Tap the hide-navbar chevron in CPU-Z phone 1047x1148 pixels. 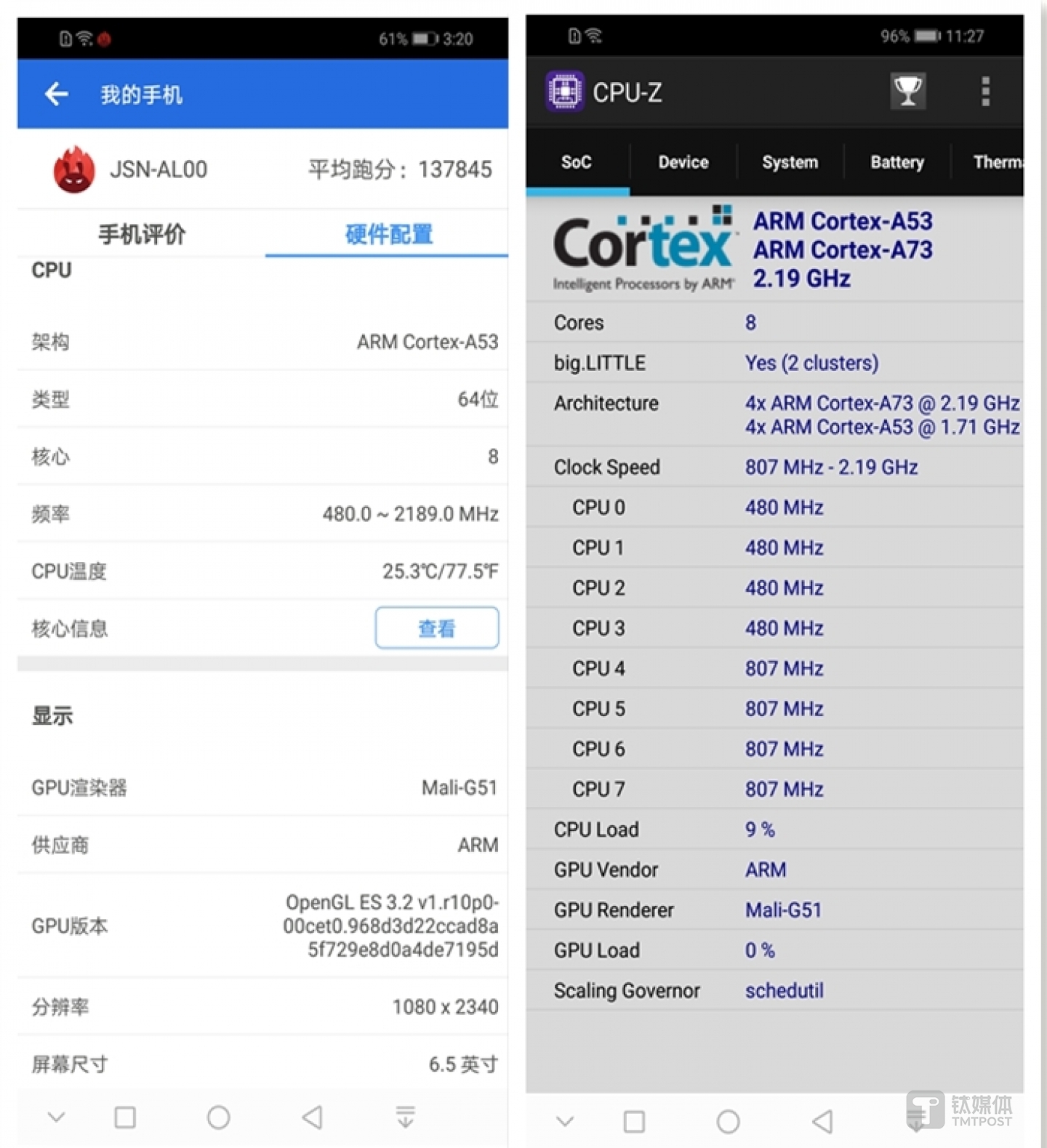565,1121
